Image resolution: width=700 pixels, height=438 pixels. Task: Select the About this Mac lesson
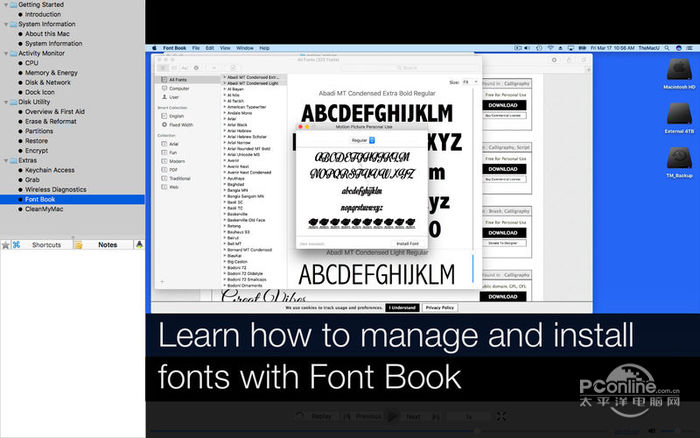pyautogui.click(x=47, y=34)
